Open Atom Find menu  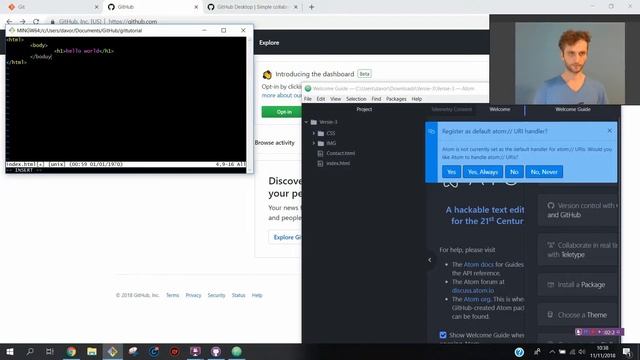(376, 99)
